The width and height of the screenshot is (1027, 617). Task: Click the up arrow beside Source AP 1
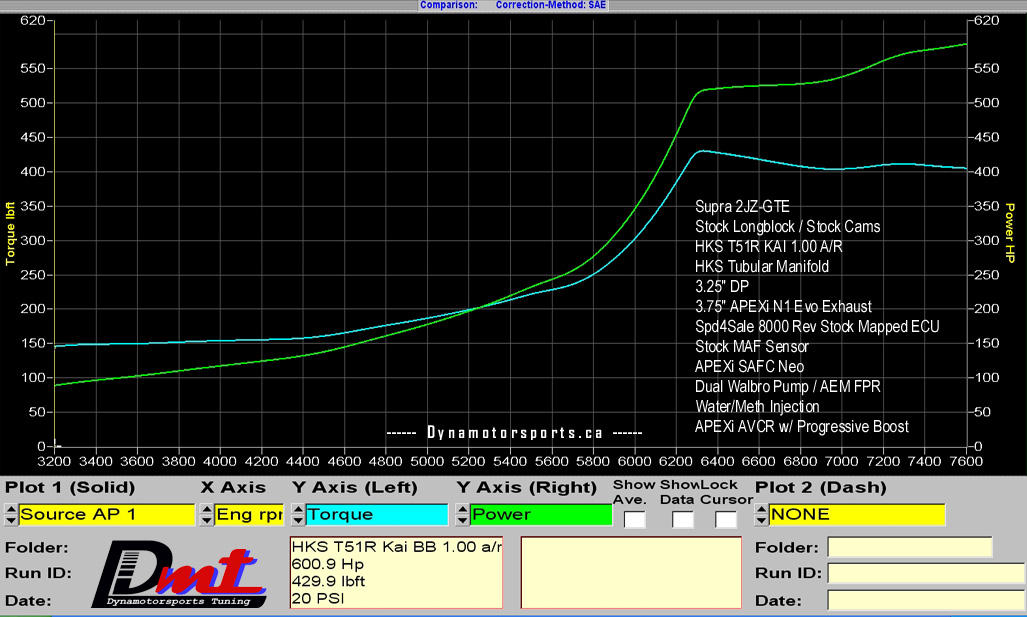tap(10, 509)
